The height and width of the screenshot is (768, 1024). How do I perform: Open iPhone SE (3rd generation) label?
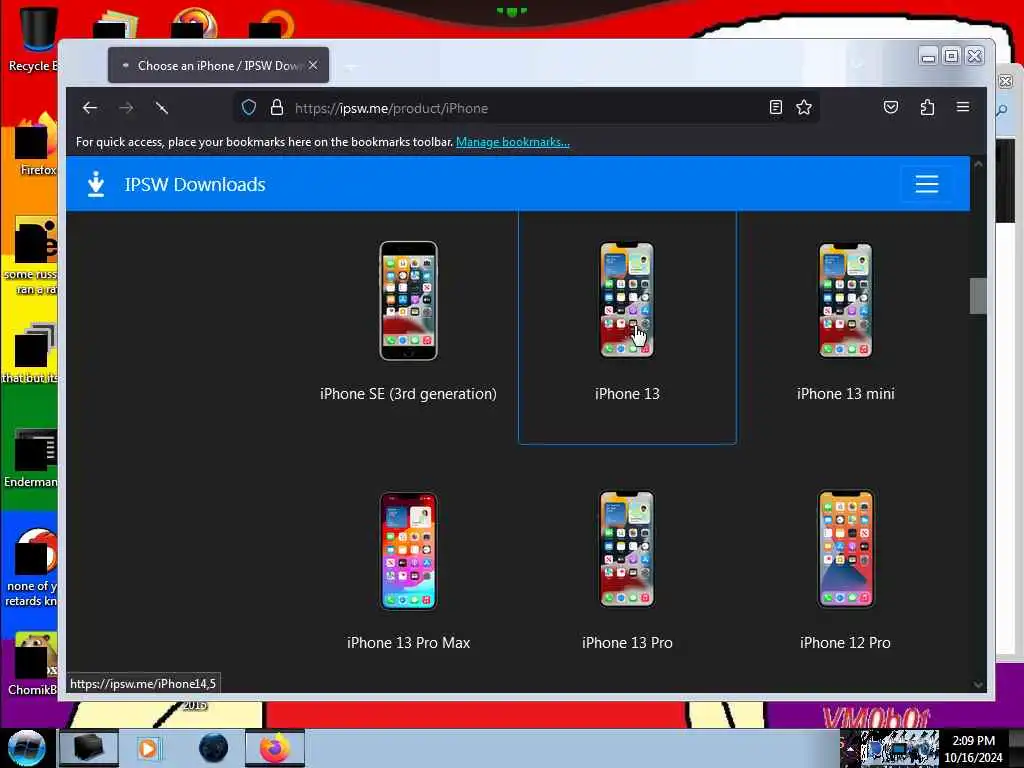pos(408,394)
